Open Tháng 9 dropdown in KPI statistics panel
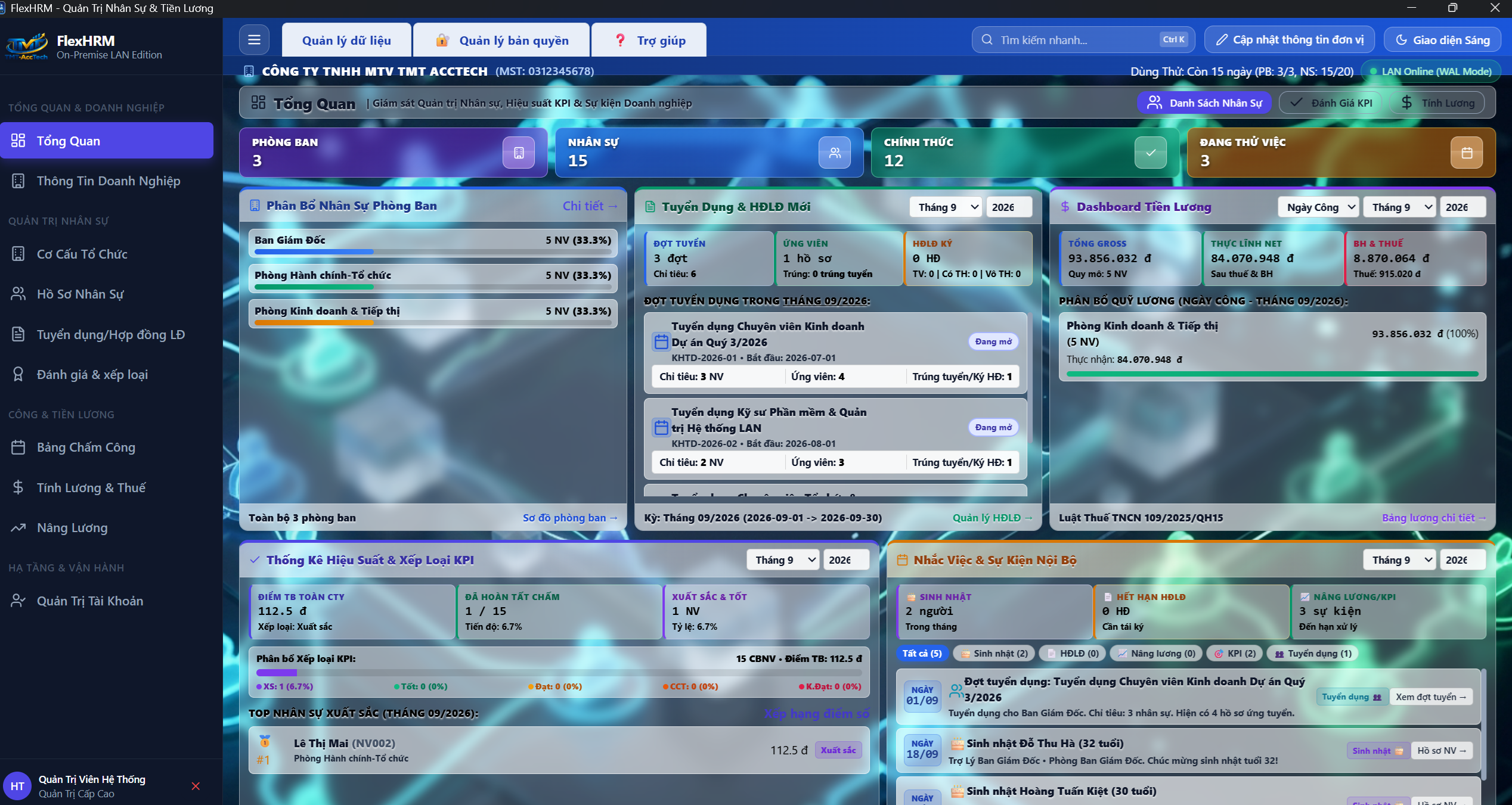 tap(783, 560)
